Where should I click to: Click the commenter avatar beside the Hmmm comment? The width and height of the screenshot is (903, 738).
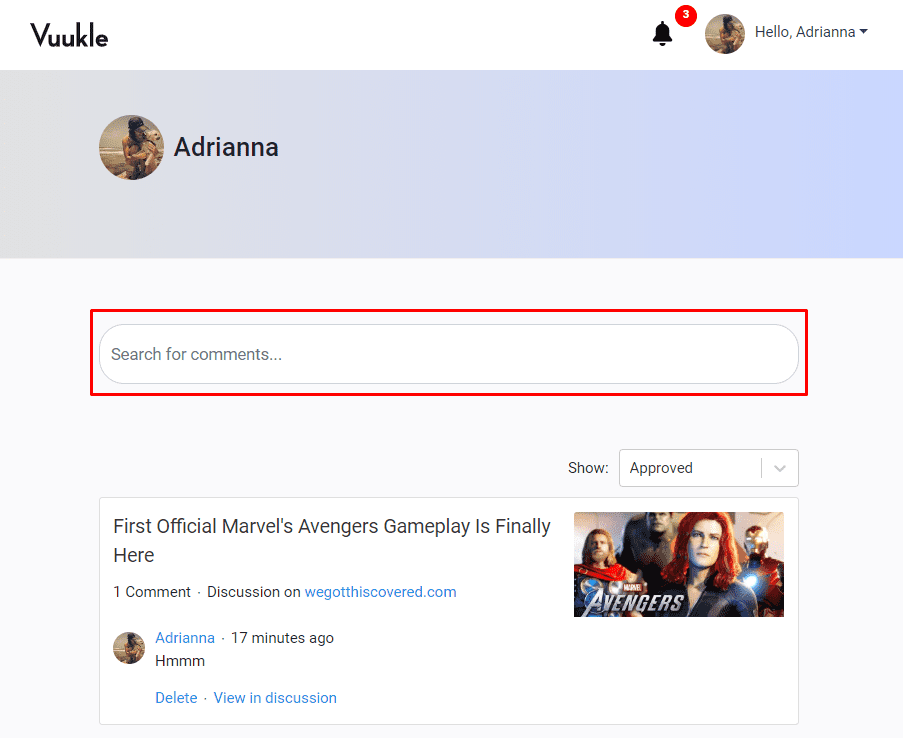pyautogui.click(x=129, y=648)
